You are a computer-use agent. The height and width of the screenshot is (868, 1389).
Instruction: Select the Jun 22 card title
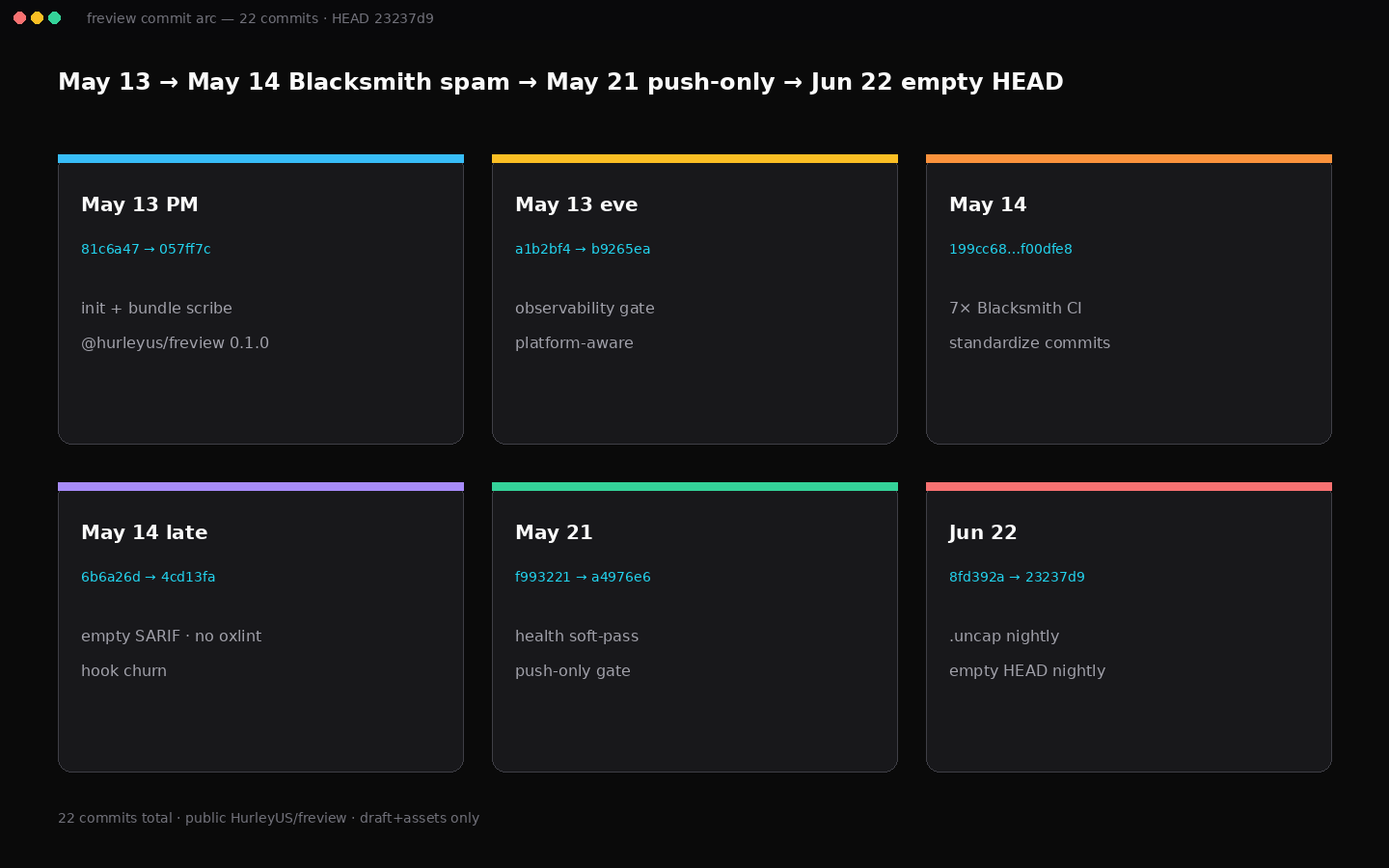click(x=983, y=532)
